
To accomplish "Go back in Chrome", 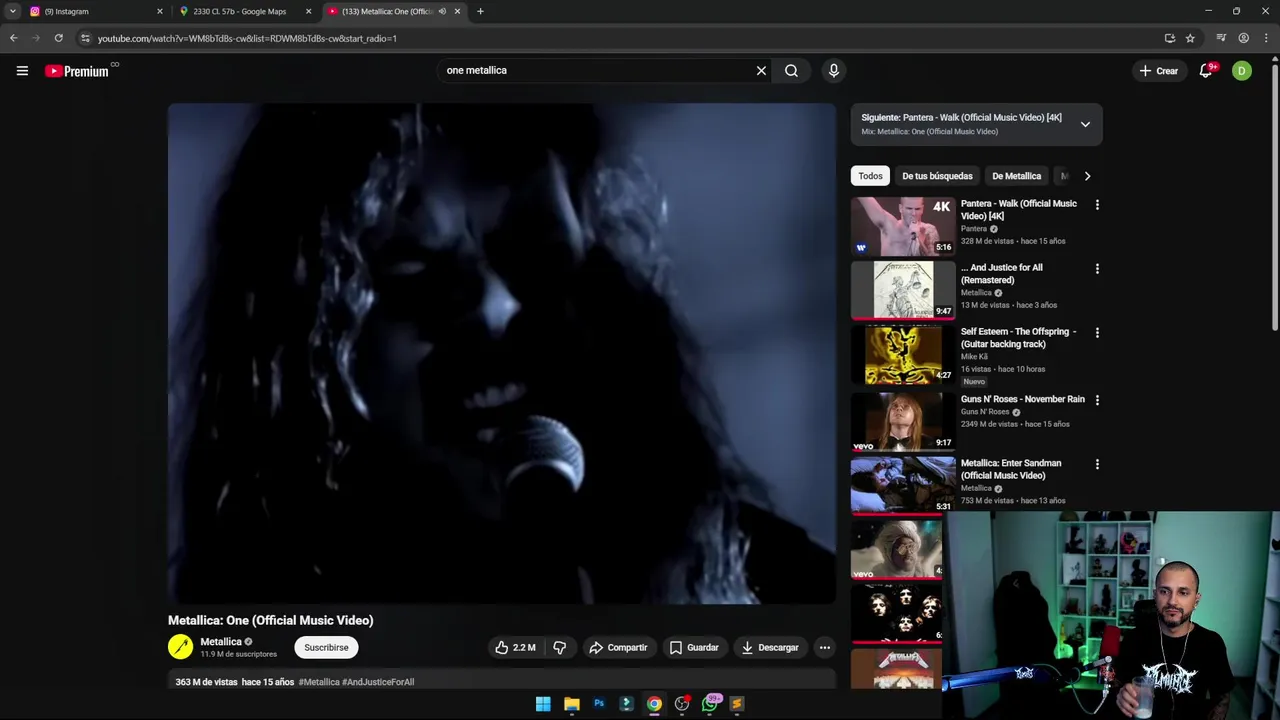I will [x=14, y=38].
